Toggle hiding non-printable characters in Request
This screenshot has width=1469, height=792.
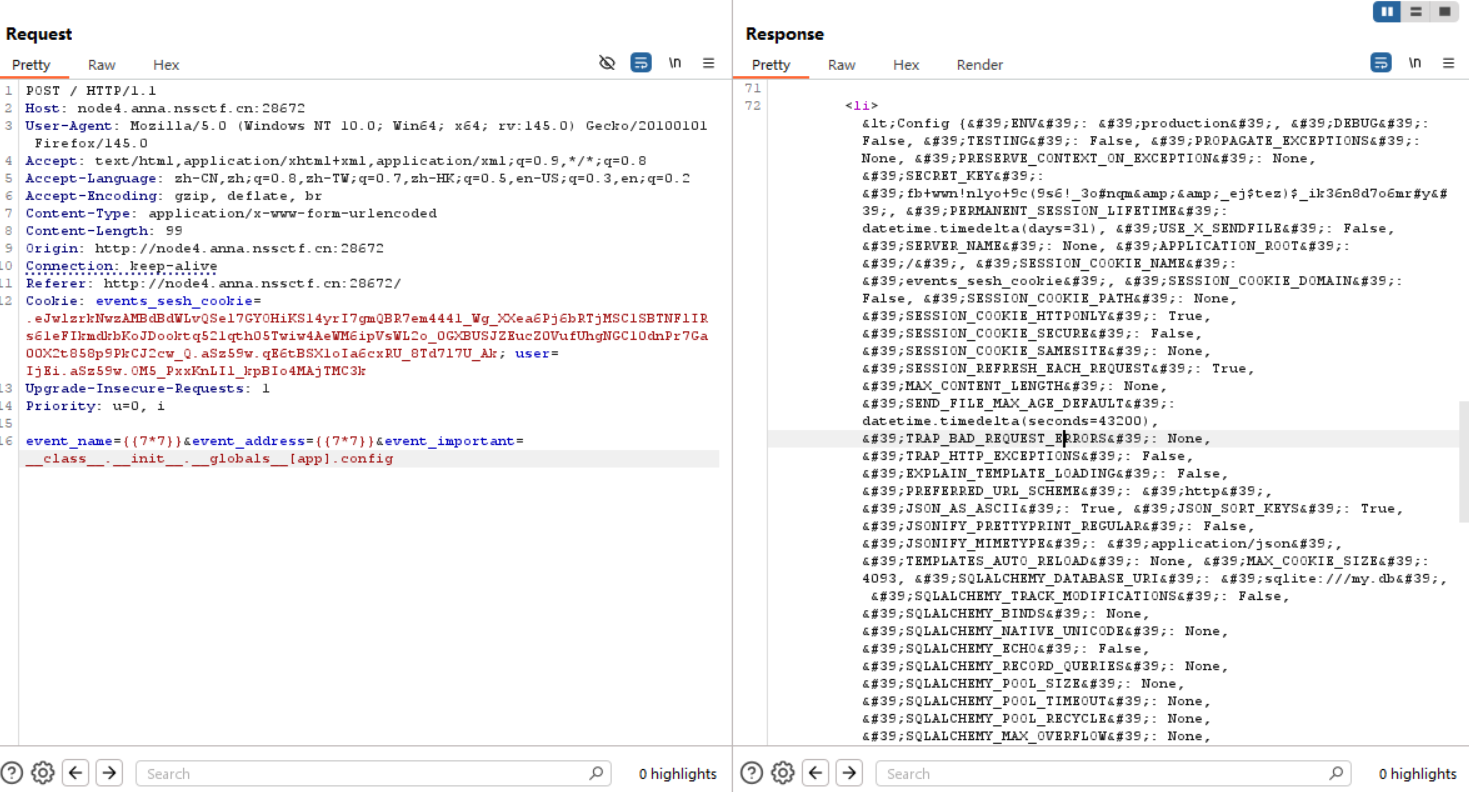tap(607, 63)
